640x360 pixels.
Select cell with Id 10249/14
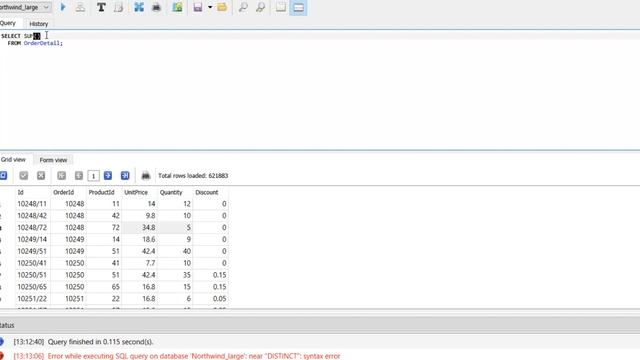pyautogui.click(x=33, y=239)
